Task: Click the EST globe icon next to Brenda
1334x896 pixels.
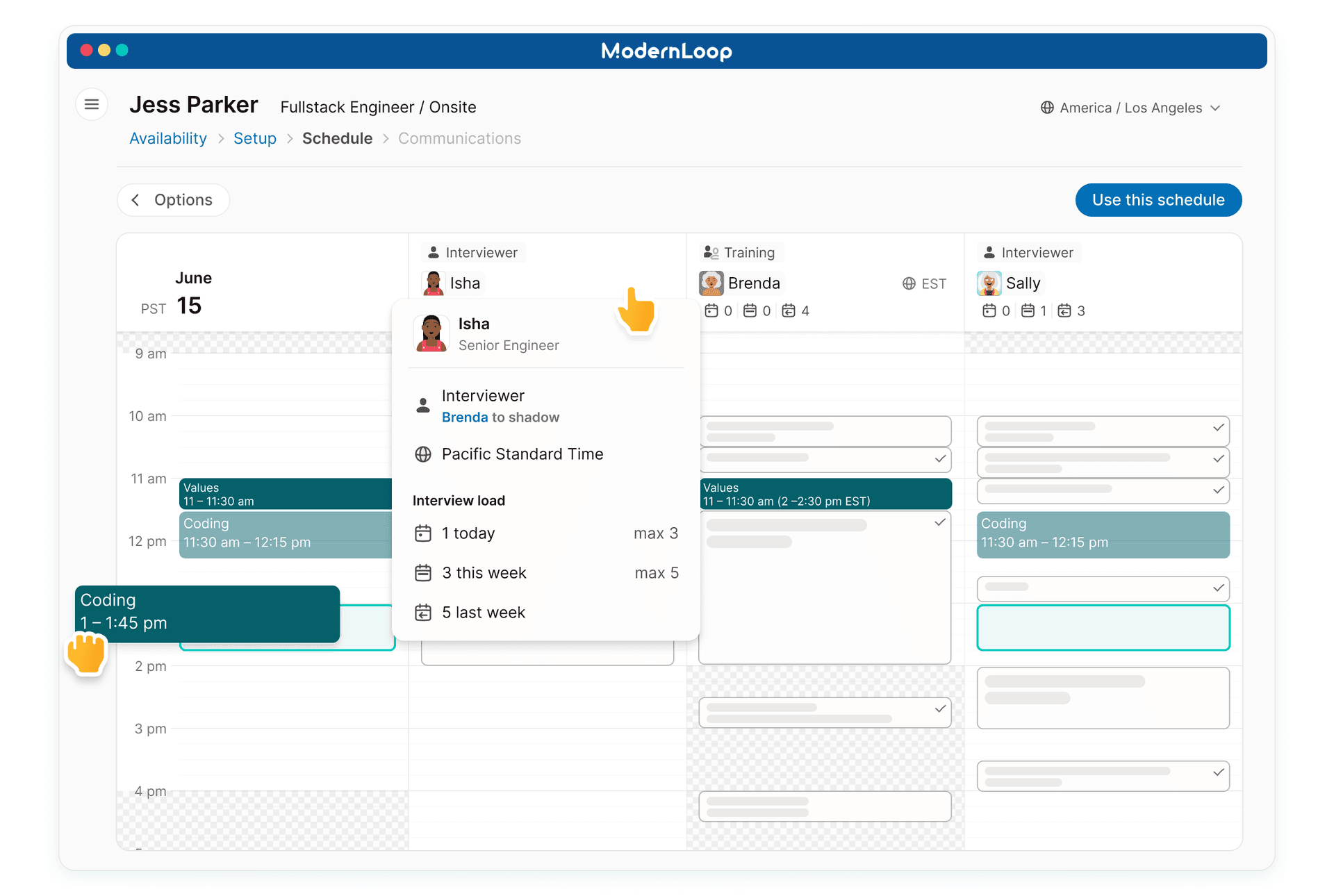Action: coord(909,283)
